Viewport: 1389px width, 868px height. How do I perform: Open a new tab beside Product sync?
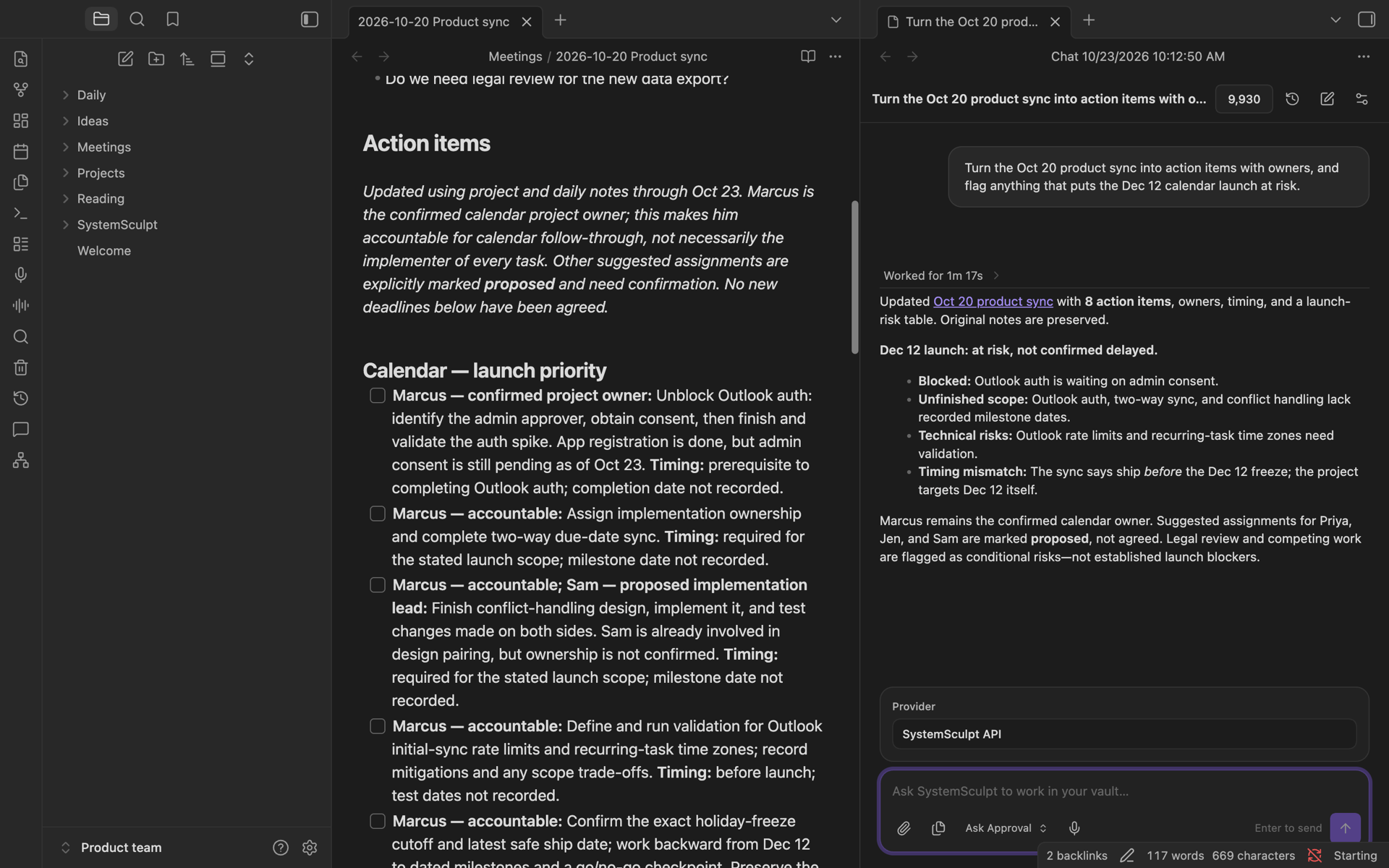pyautogui.click(x=560, y=20)
